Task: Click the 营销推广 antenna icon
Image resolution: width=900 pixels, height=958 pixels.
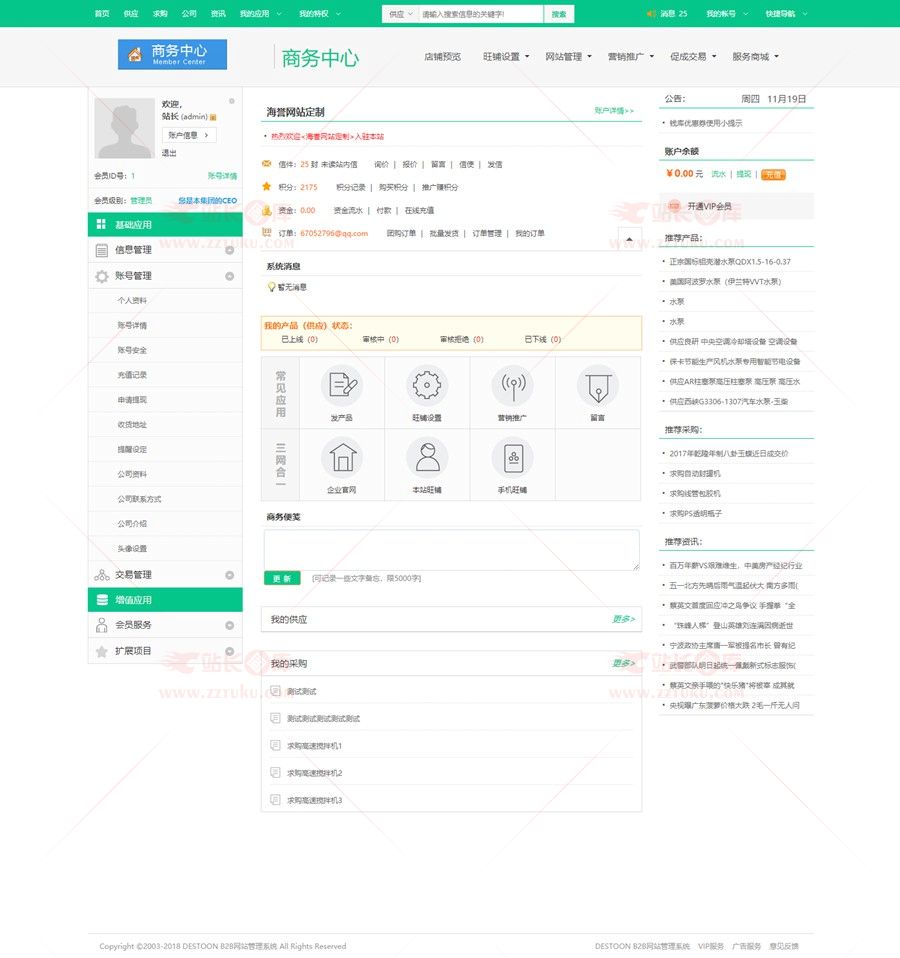Action: click(x=512, y=385)
